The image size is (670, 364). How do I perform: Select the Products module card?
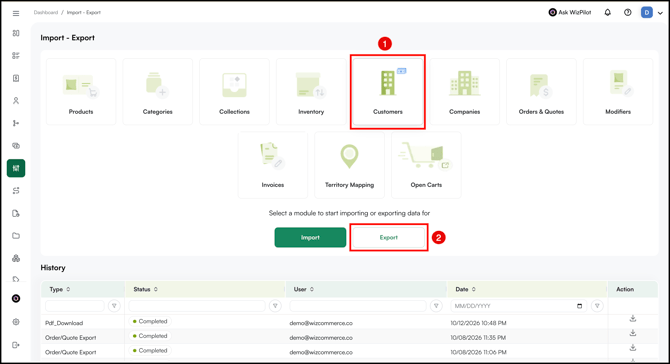pyautogui.click(x=81, y=91)
